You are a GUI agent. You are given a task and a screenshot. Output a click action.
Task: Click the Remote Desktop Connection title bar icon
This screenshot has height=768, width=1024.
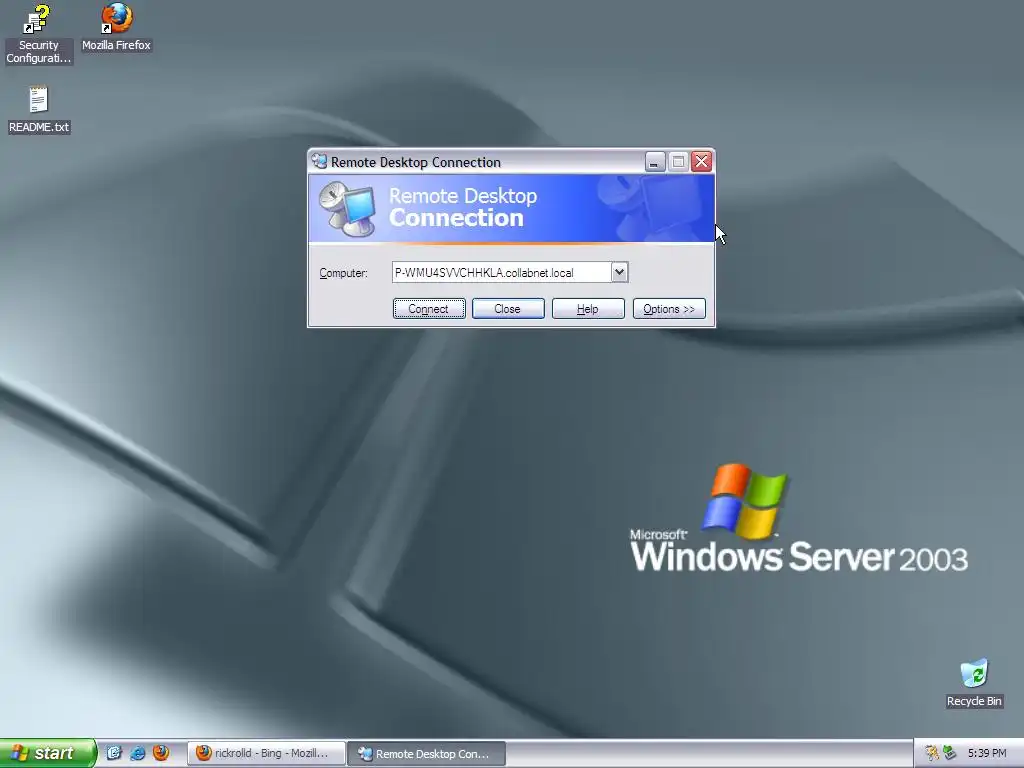pyautogui.click(x=319, y=161)
